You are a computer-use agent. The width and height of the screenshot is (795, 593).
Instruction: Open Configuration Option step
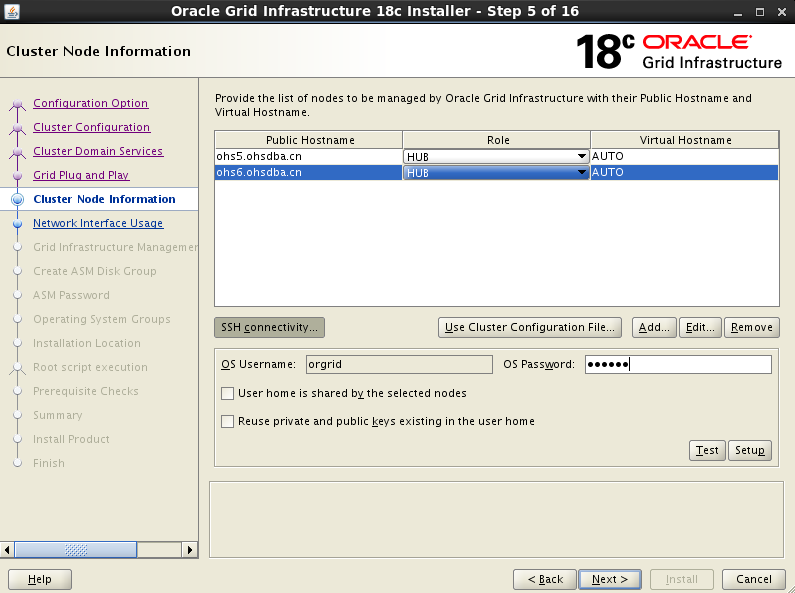coord(90,103)
